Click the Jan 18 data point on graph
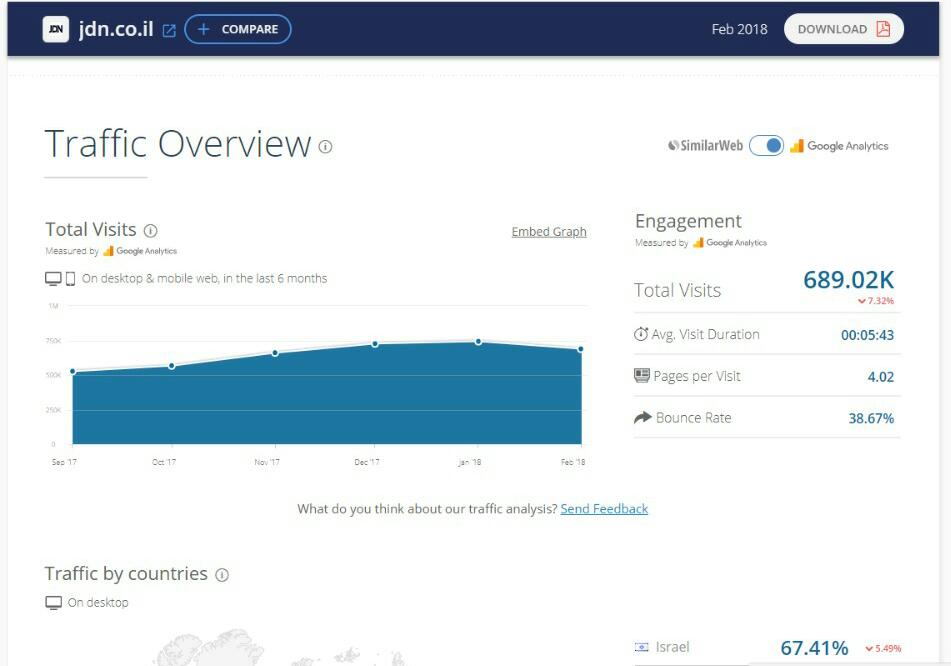Viewport: 951px width, 666px height. (x=478, y=342)
